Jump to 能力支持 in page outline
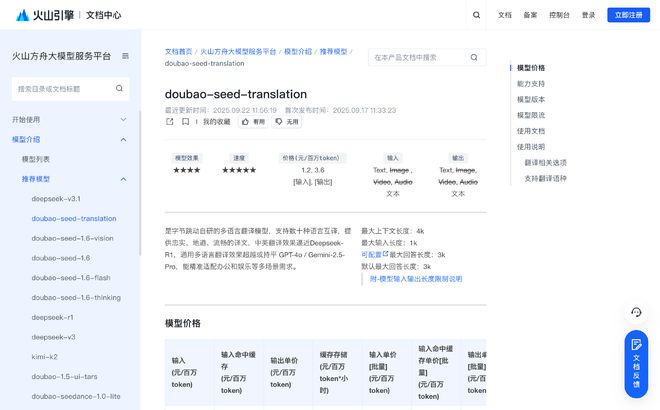Viewport: 660px width, 410px height. (x=531, y=84)
